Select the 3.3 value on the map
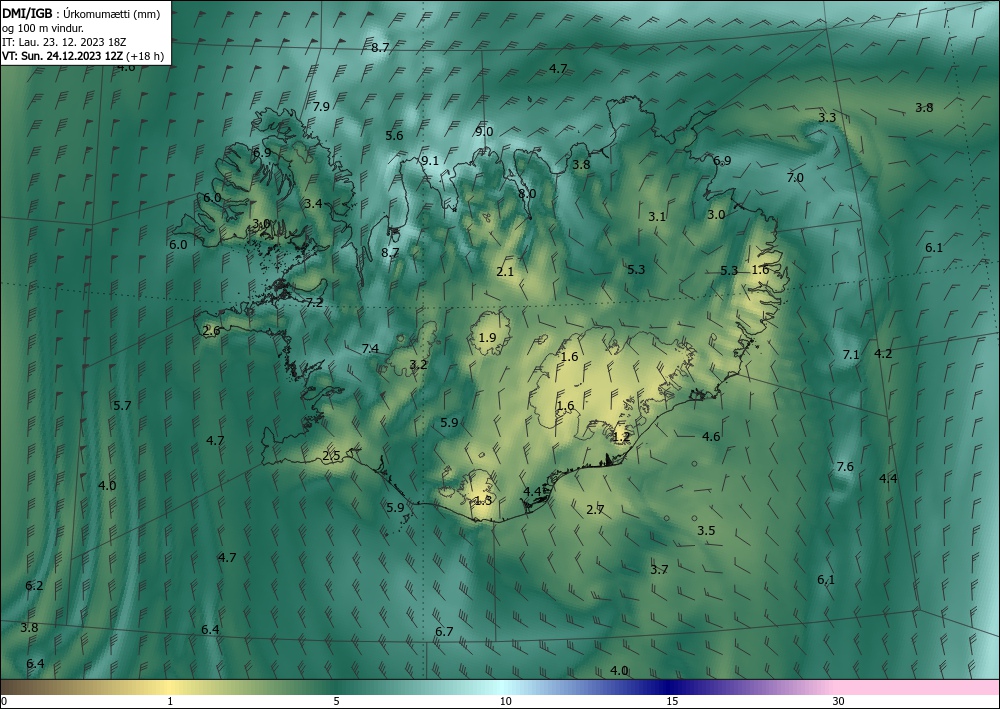The height and width of the screenshot is (709, 1000). [827, 118]
